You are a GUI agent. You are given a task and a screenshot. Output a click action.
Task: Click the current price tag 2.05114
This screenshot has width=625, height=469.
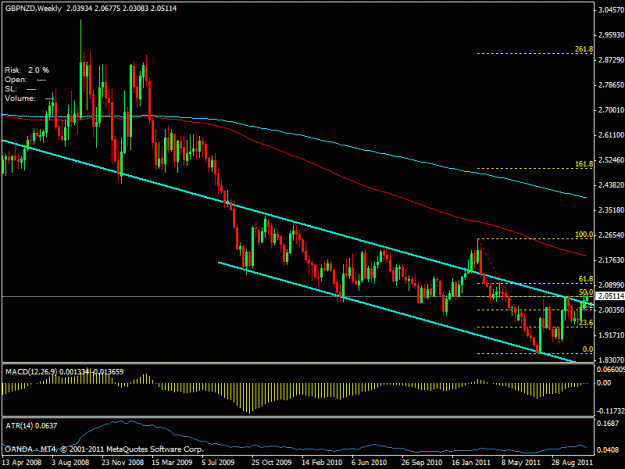tap(611, 296)
